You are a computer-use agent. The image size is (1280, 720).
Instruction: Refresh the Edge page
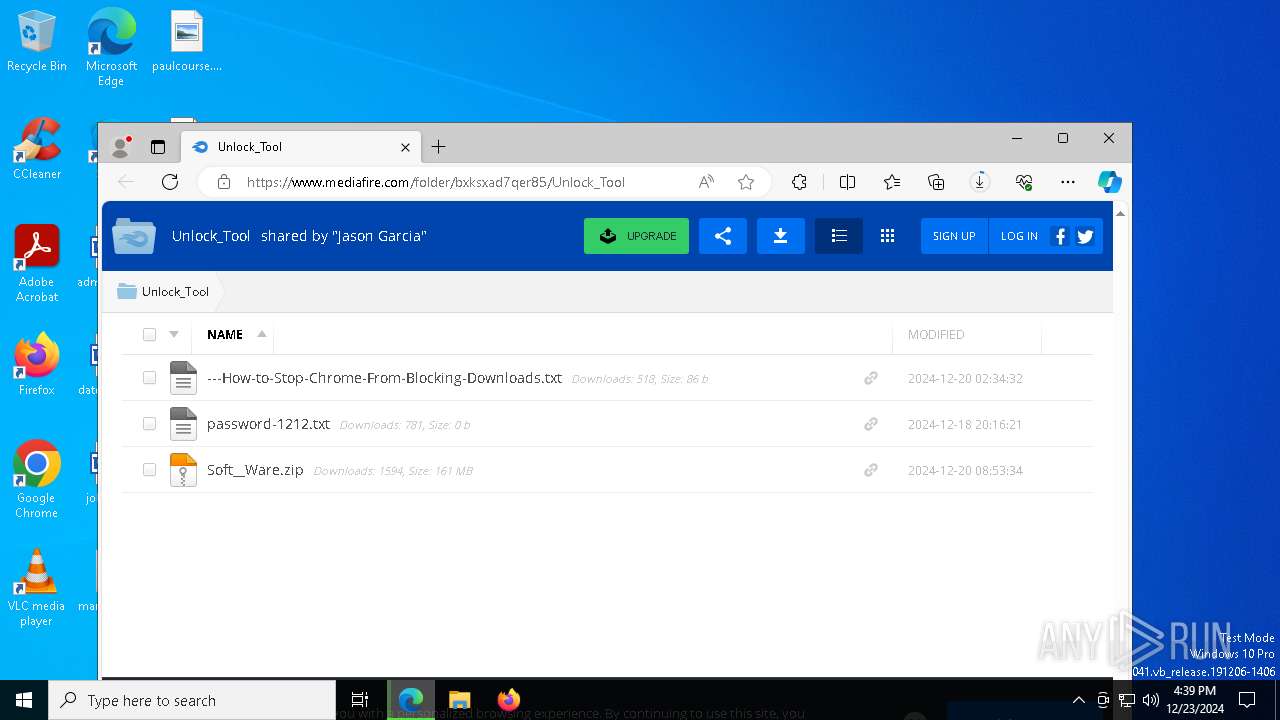pos(170,182)
